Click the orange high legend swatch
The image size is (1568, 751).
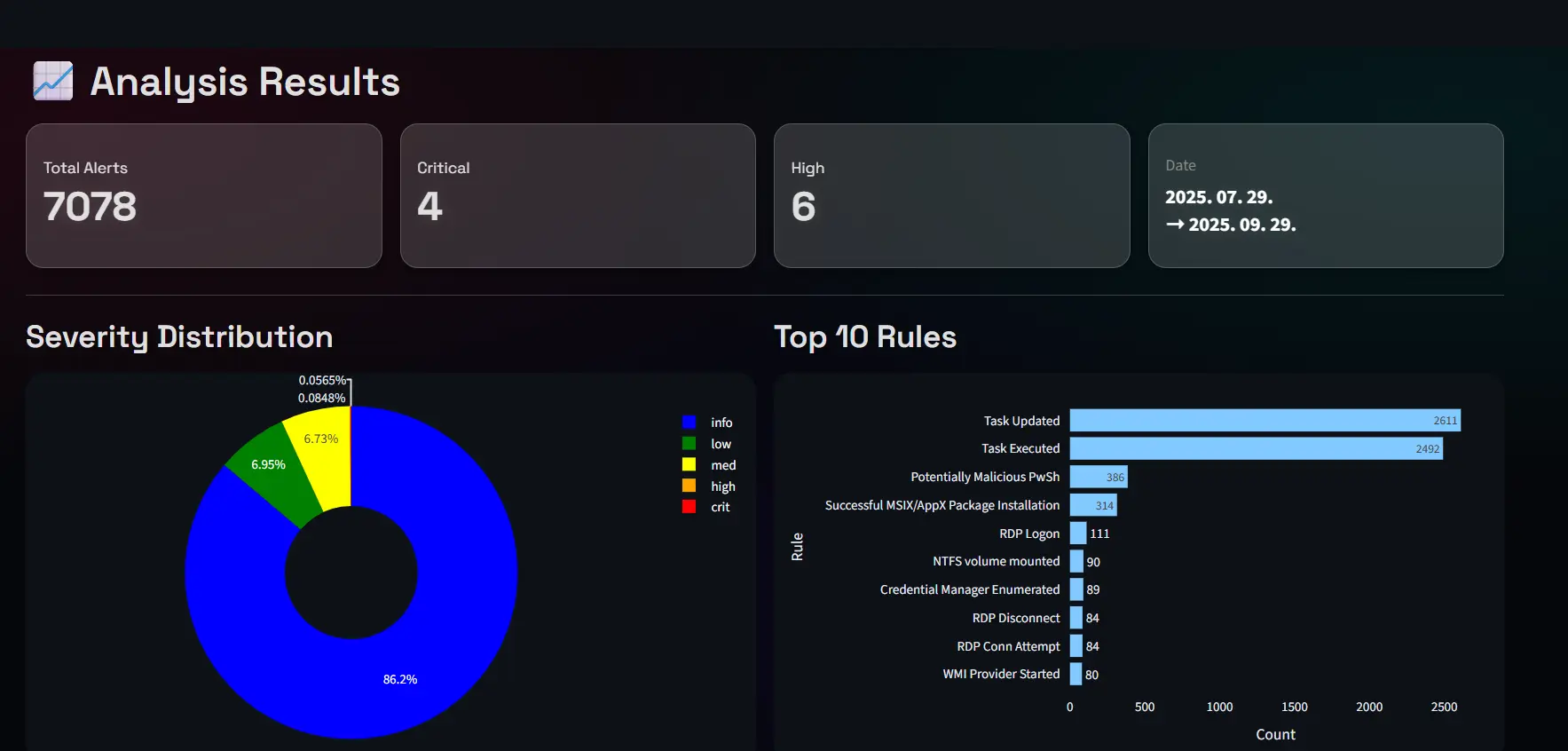tap(689, 486)
